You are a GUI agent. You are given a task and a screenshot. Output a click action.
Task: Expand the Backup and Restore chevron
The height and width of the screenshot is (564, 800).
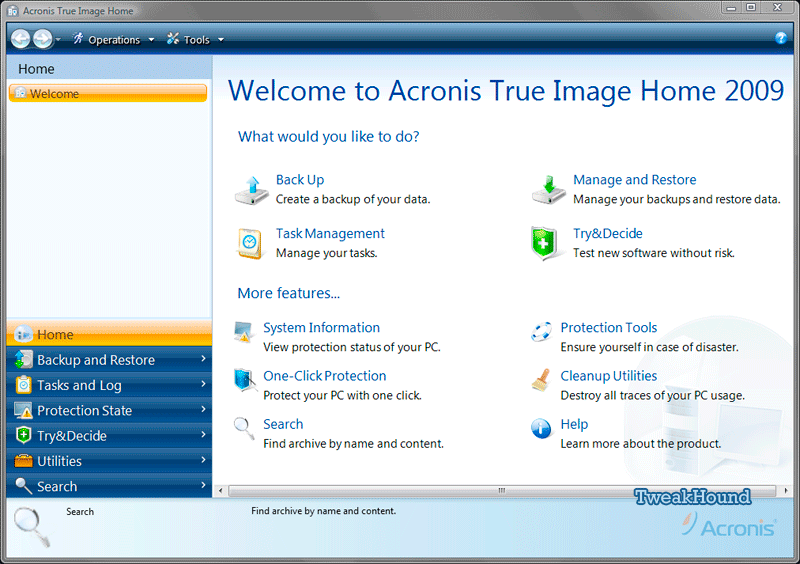[203, 359]
